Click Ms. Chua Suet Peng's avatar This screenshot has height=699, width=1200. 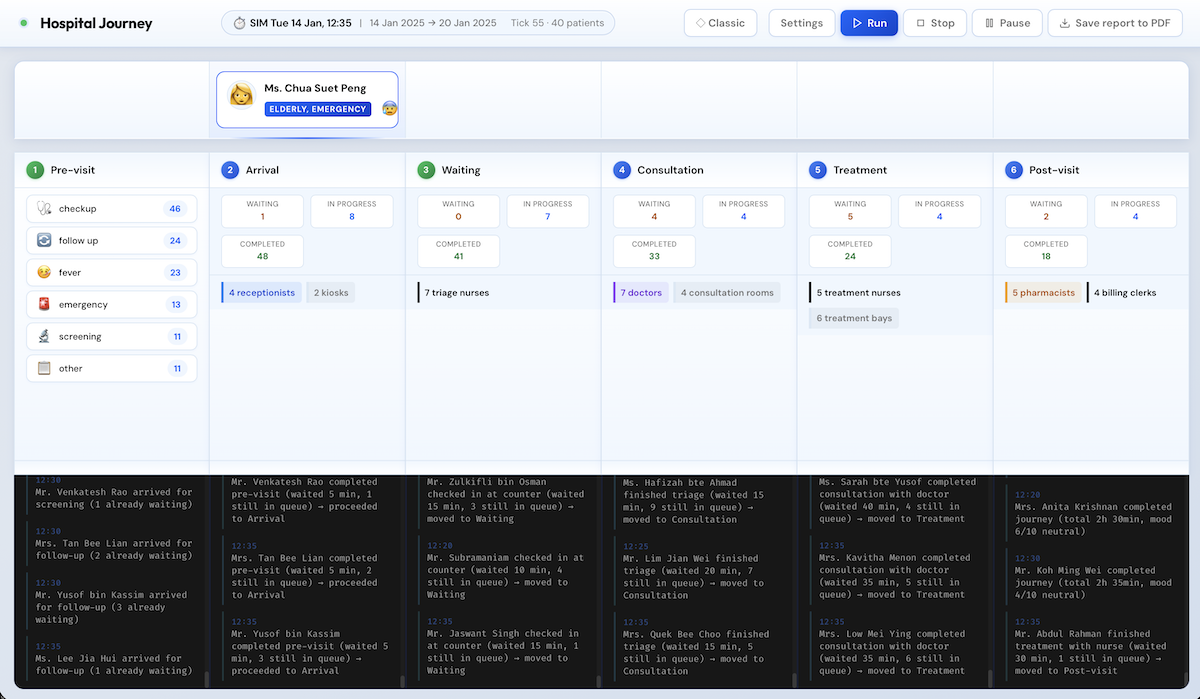(x=241, y=95)
